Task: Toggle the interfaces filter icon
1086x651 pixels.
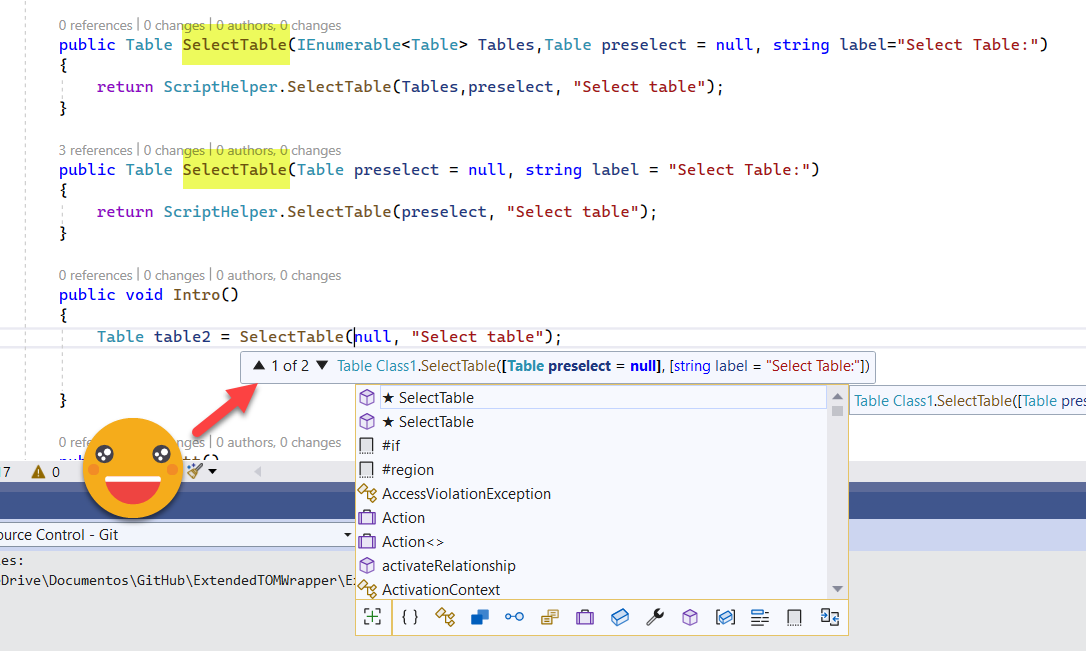Action: click(514, 617)
